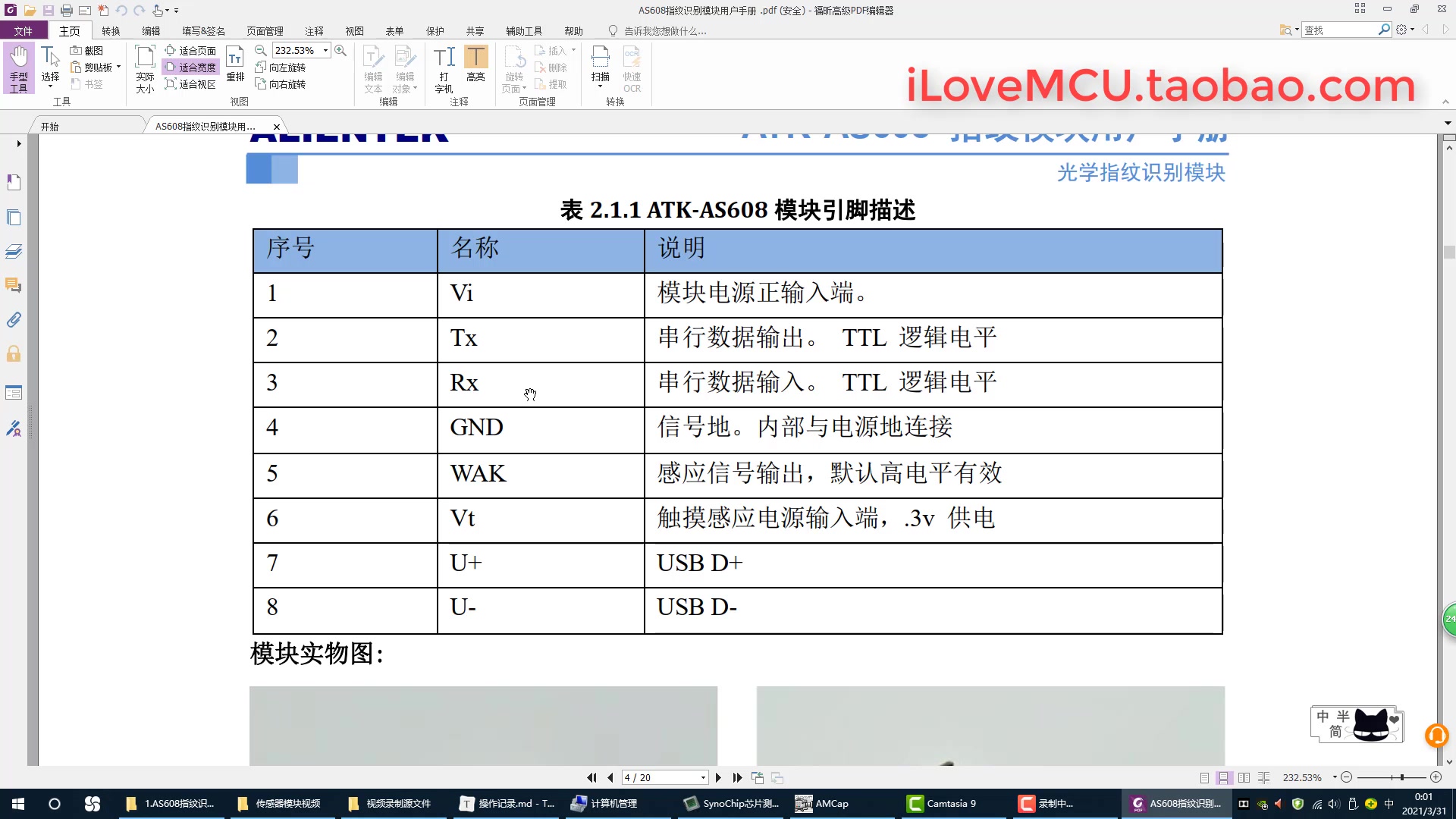The height and width of the screenshot is (819, 1456).
Task: Open the Windows Start menu
Action: click(x=18, y=804)
